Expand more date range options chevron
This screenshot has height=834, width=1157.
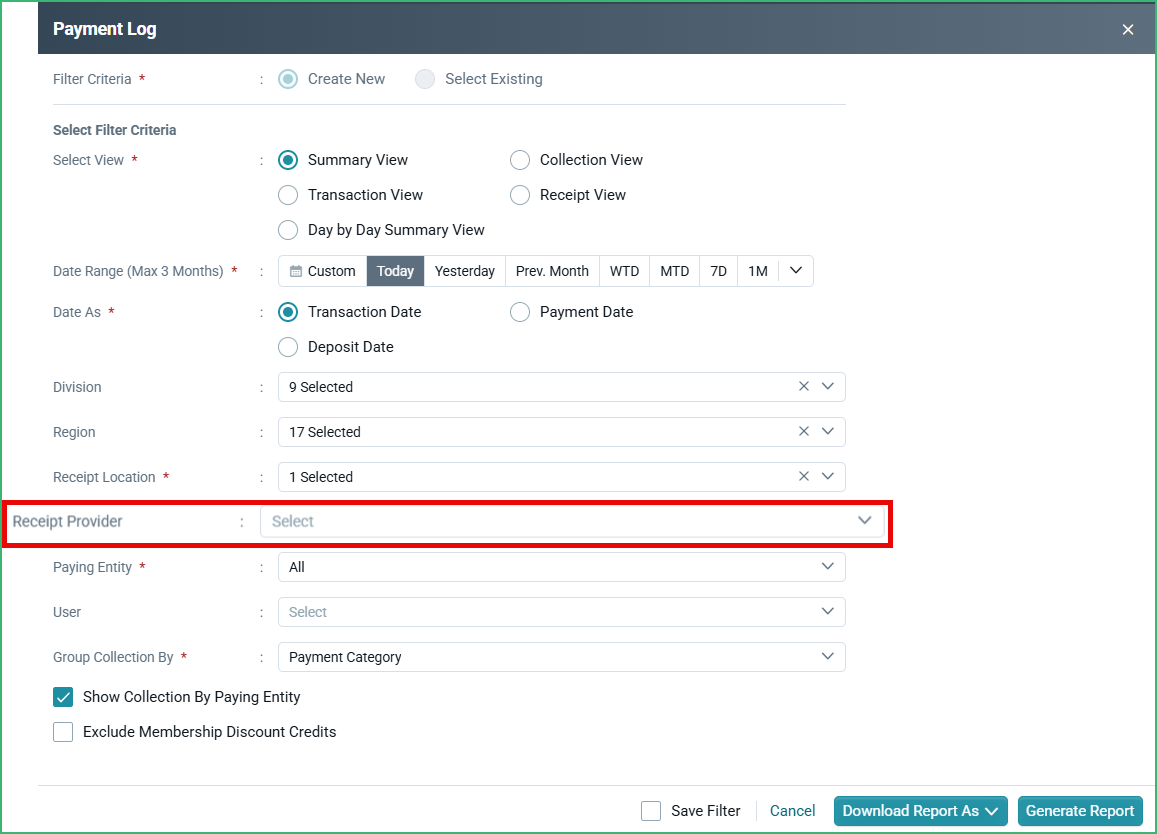pos(795,271)
